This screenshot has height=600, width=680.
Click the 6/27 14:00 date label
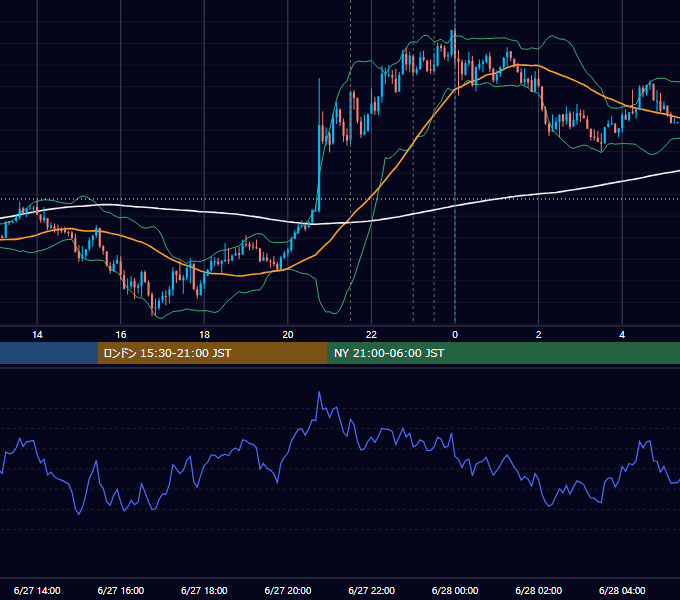click(x=37, y=590)
